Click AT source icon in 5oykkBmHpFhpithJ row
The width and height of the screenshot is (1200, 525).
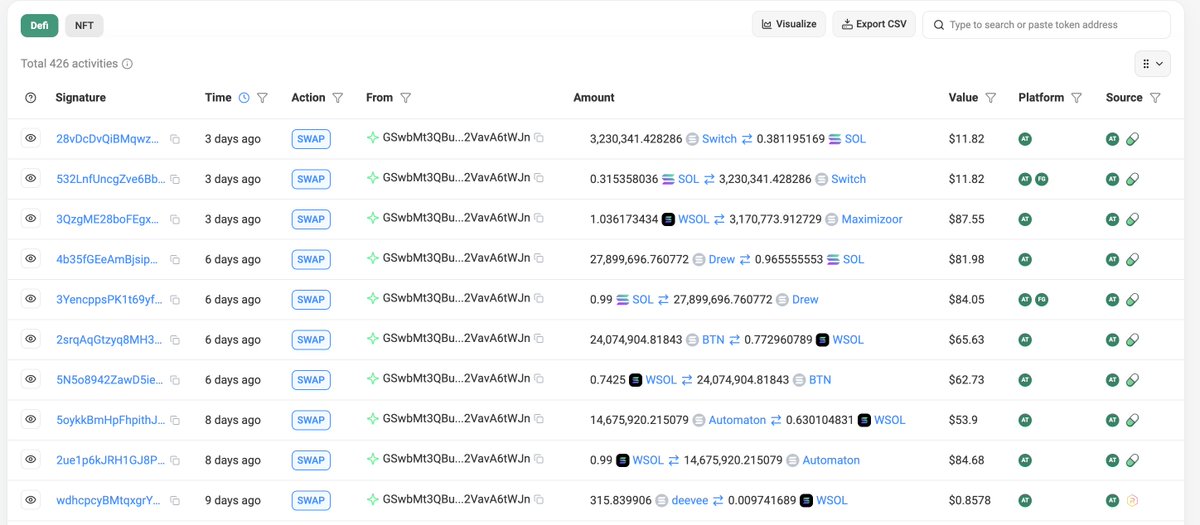click(x=1113, y=420)
